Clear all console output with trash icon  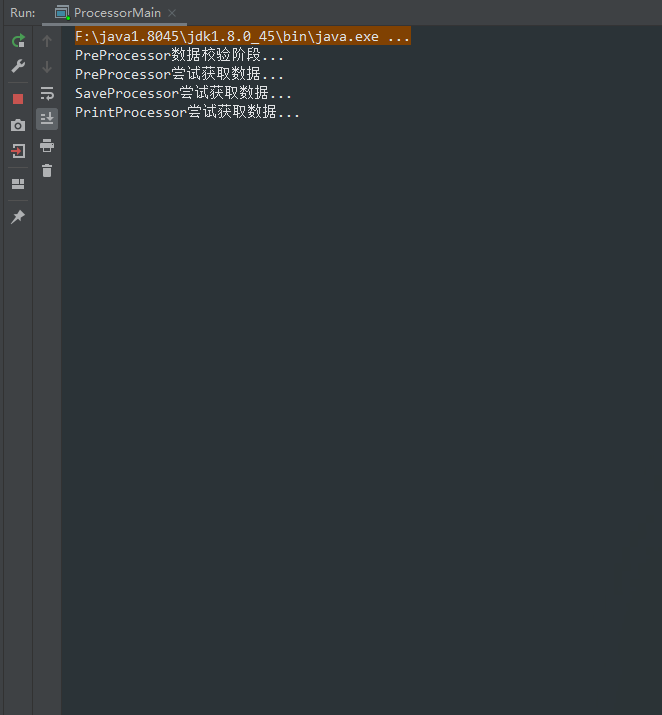(47, 171)
